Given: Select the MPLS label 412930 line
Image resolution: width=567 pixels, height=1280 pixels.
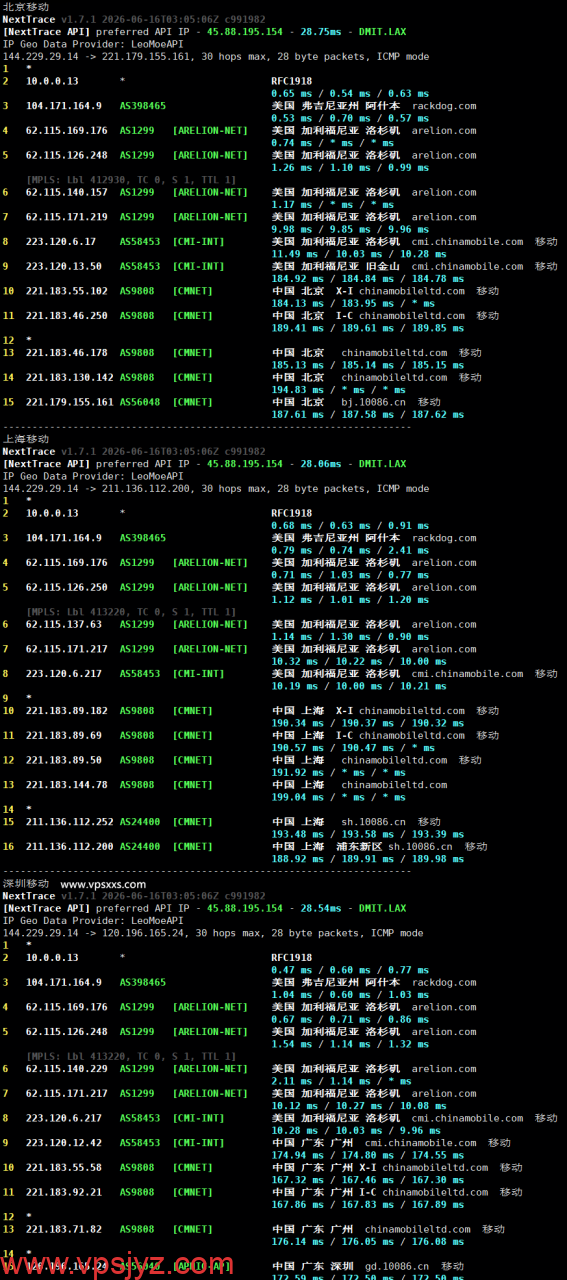Looking at the screenshot, I should (x=131, y=179).
